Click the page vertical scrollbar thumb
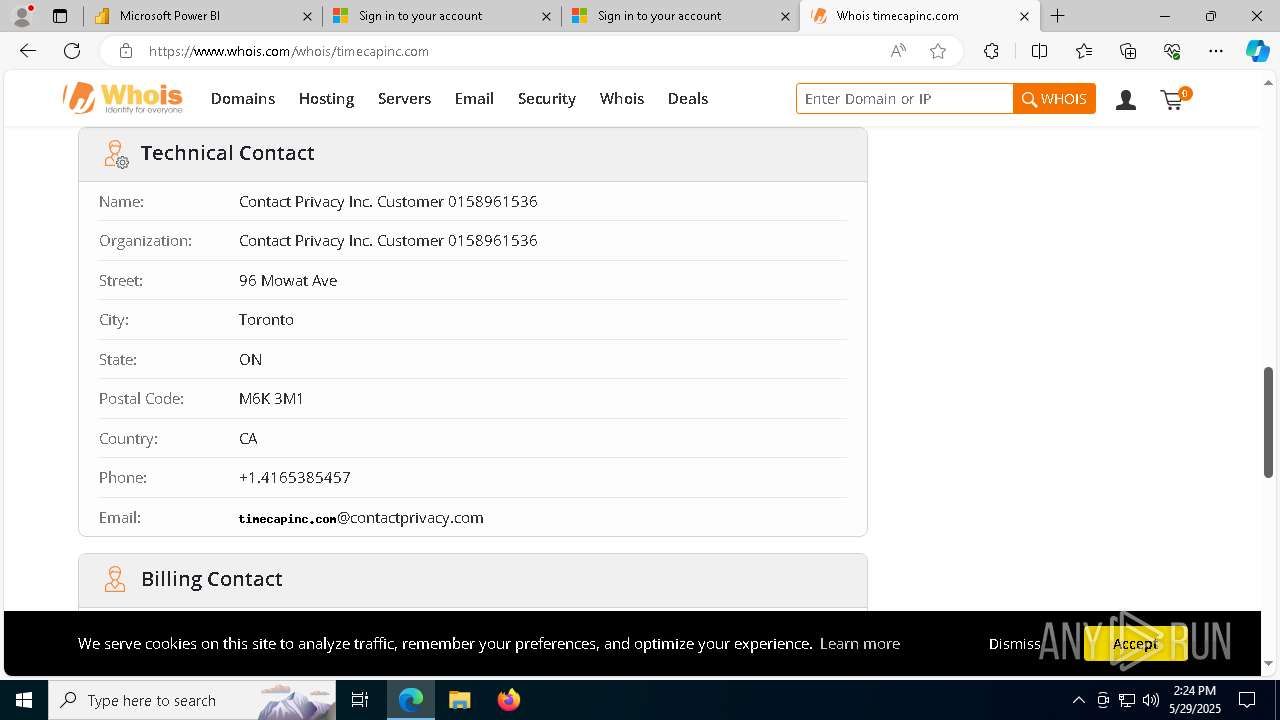Image resolution: width=1280 pixels, height=720 pixels. coord(1269,422)
